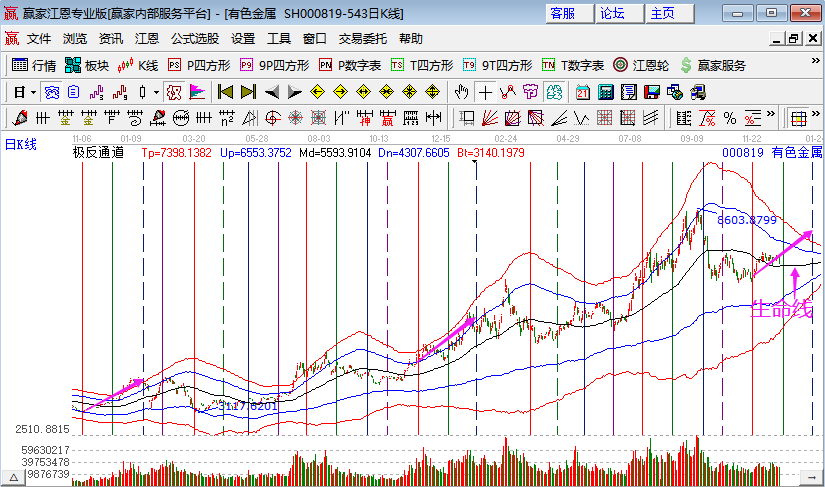
Task: Click the triangle button at bottom-left corner
Action: pyautogui.click(x=14, y=477)
